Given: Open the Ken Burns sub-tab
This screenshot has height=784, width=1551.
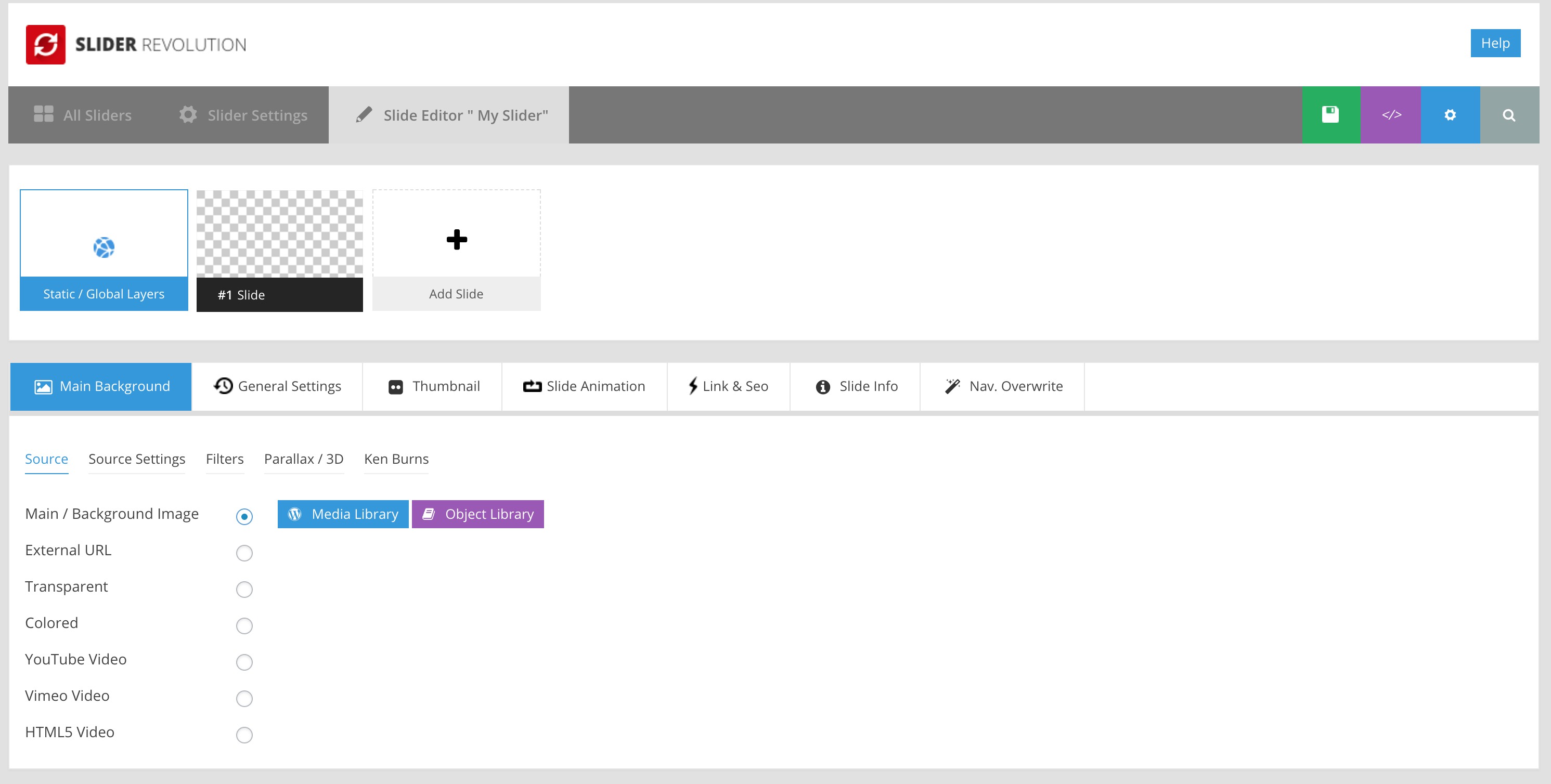Looking at the screenshot, I should pyautogui.click(x=397, y=459).
